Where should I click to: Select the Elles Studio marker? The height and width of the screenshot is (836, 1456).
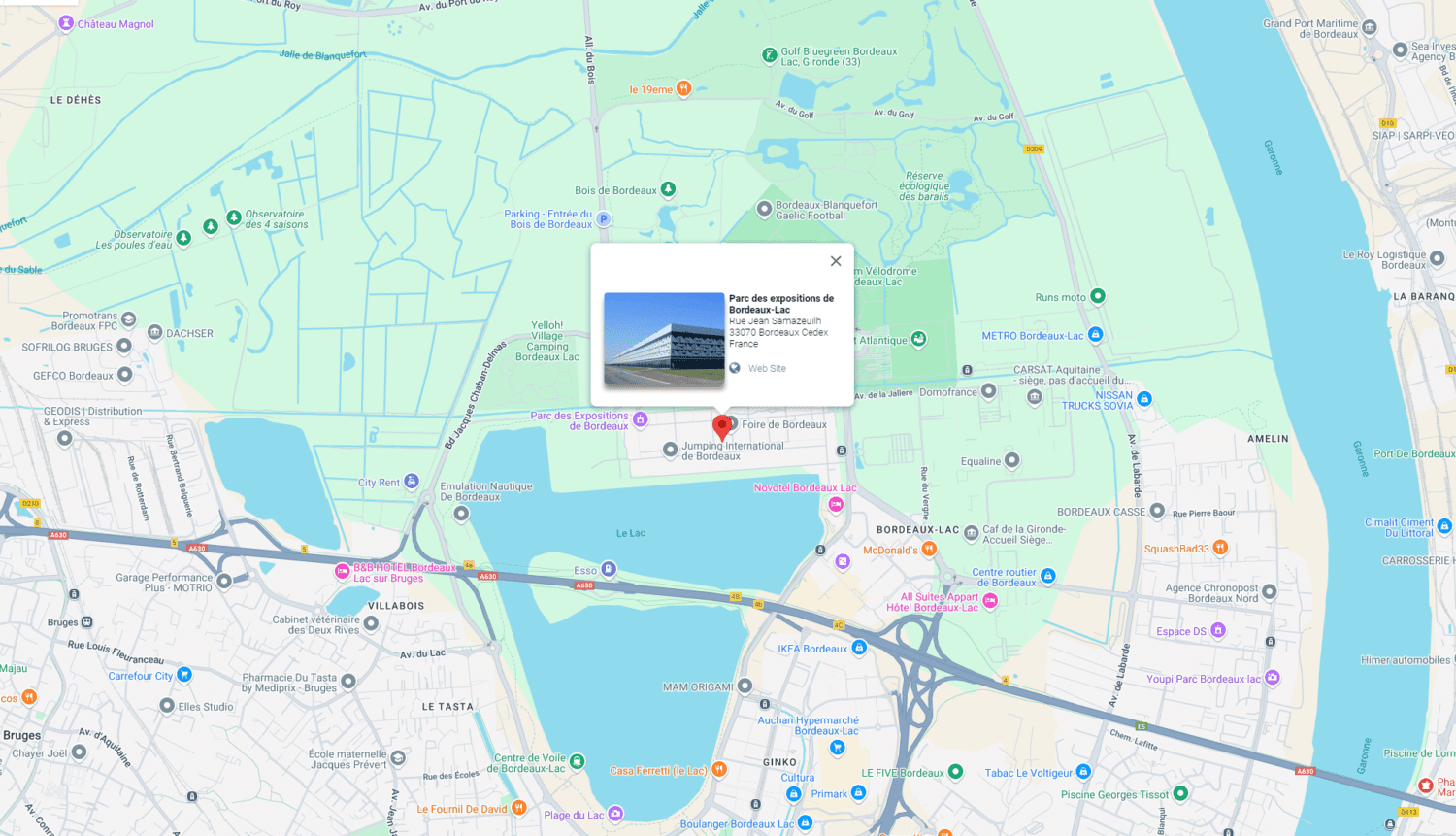tap(167, 706)
